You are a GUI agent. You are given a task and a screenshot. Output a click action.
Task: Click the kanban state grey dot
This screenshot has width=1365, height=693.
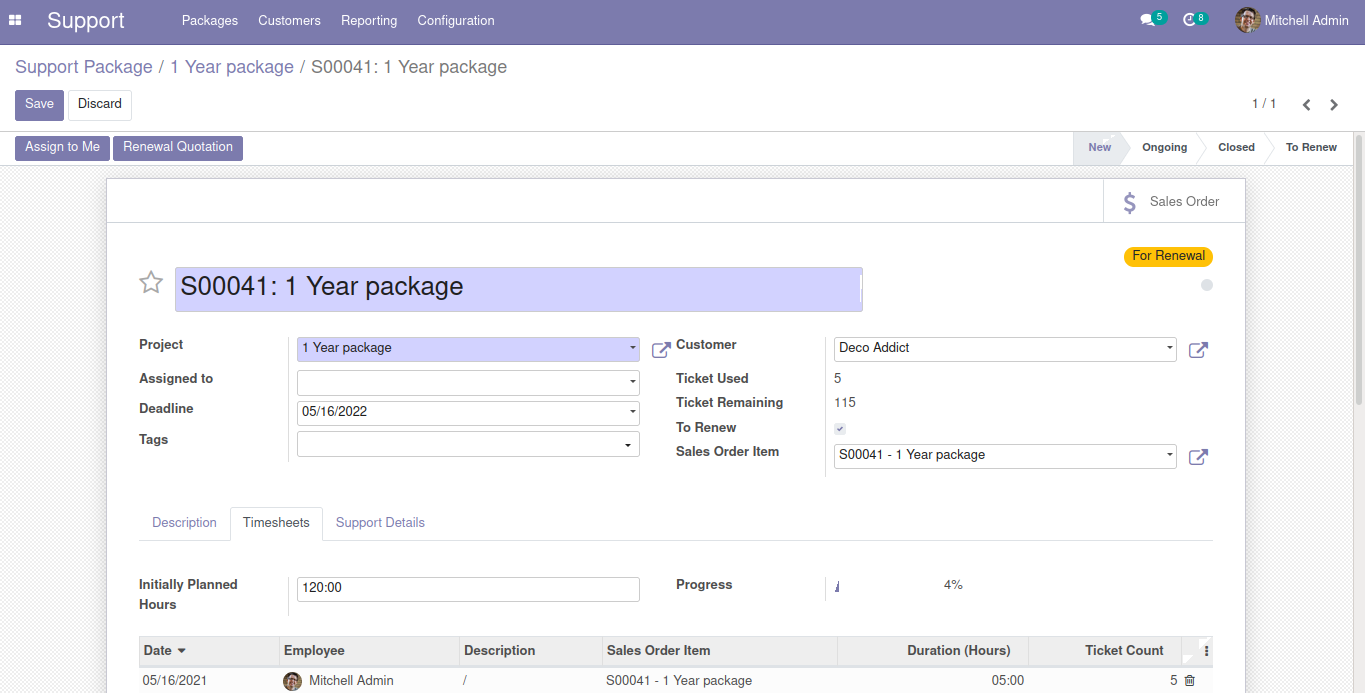click(1207, 285)
